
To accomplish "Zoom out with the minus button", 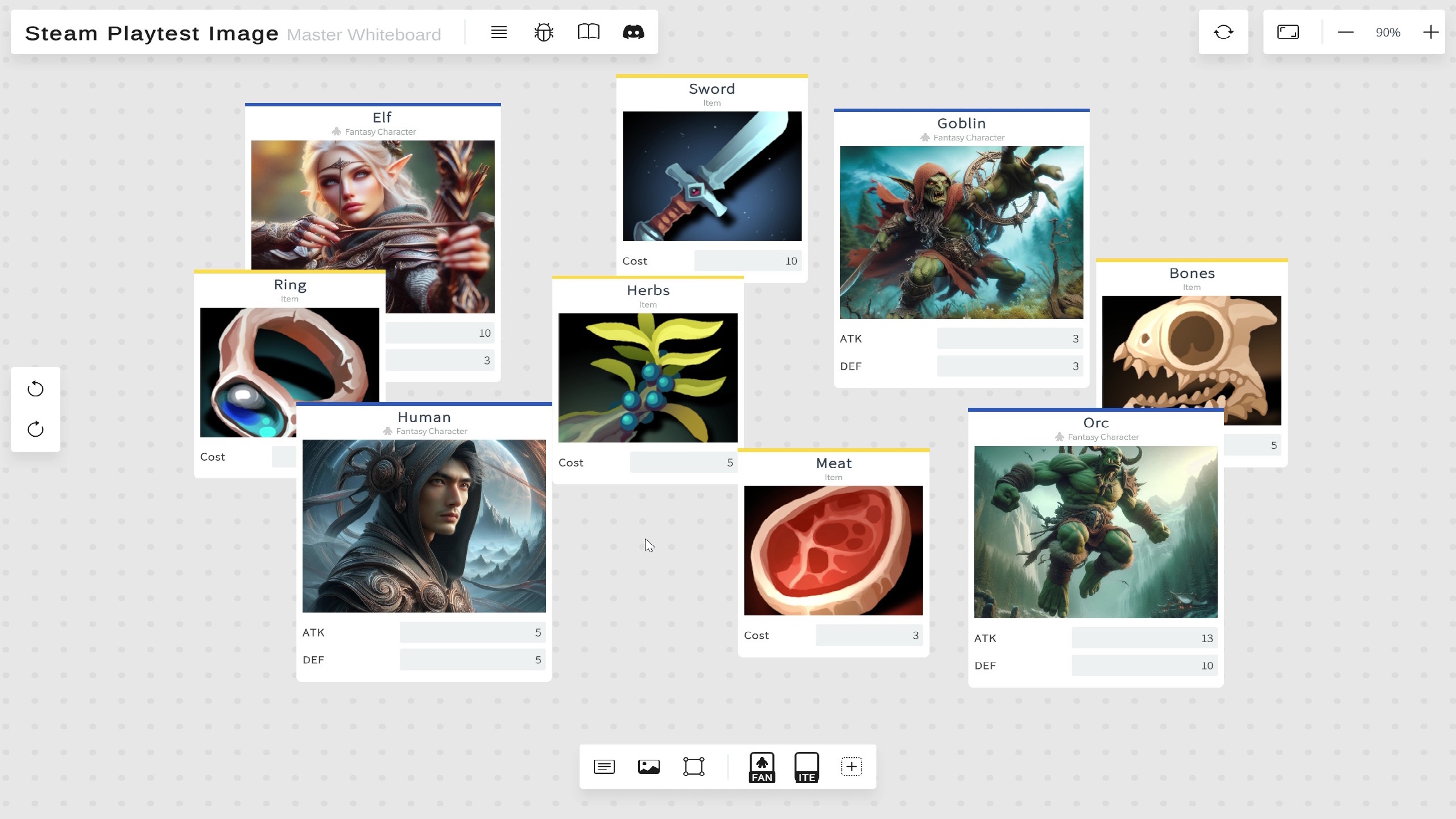I will click(1346, 32).
